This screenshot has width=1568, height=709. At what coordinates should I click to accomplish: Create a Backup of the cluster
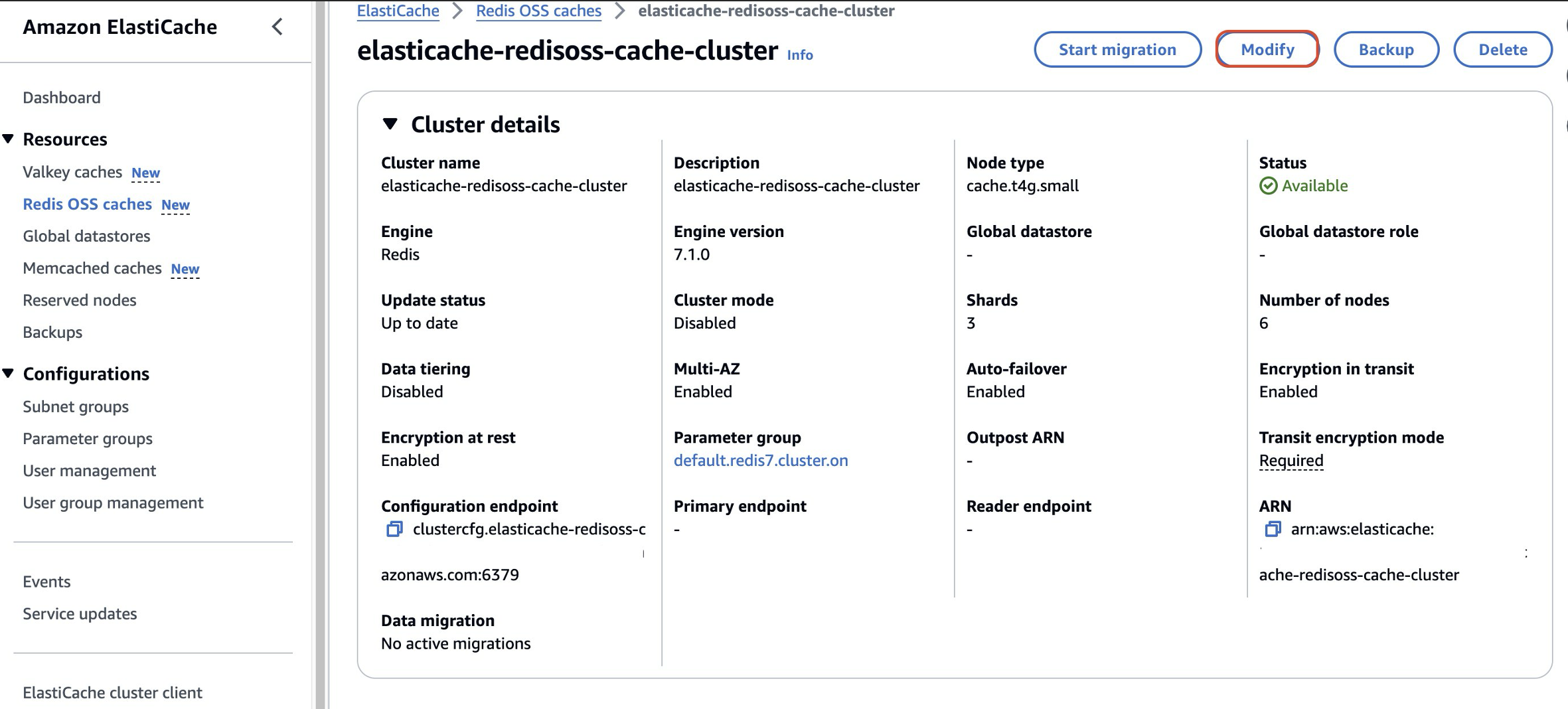[x=1385, y=50]
